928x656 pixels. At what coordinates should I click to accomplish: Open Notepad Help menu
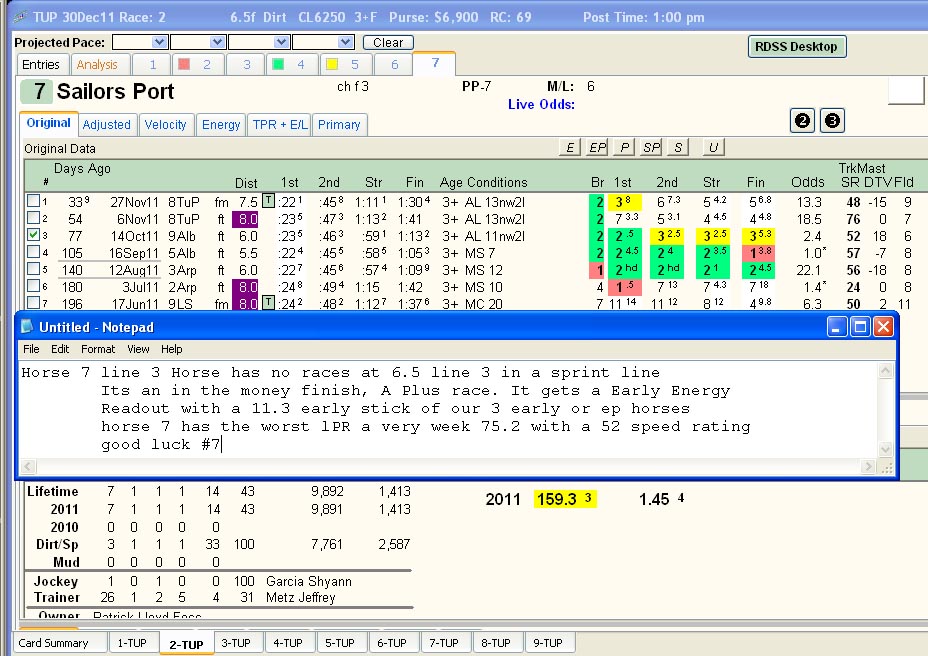click(172, 349)
